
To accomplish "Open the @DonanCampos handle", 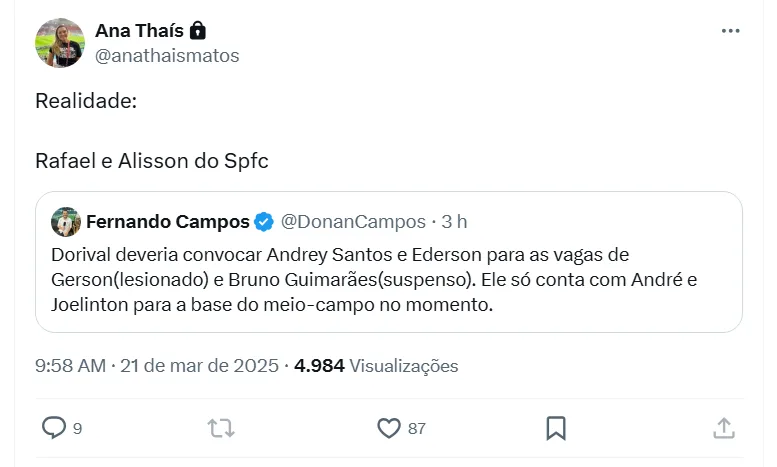I will (x=353, y=221).
